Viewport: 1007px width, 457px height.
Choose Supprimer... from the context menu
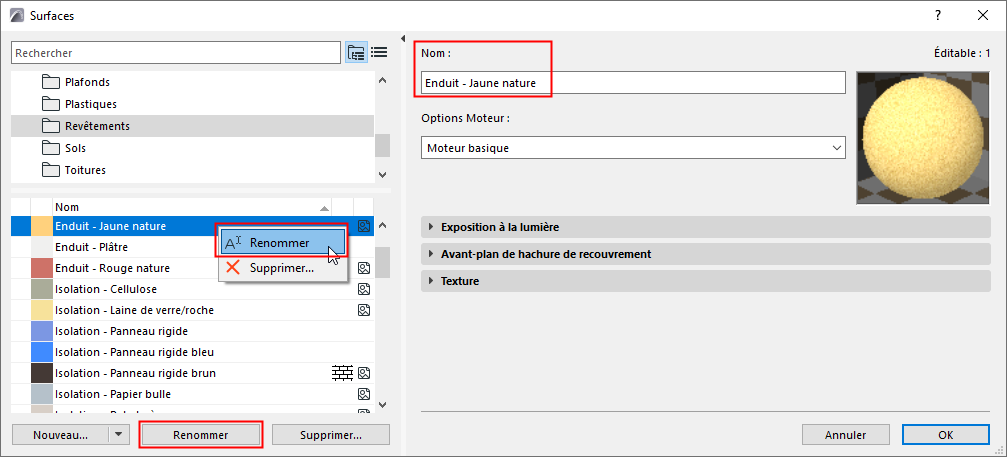click(282, 268)
